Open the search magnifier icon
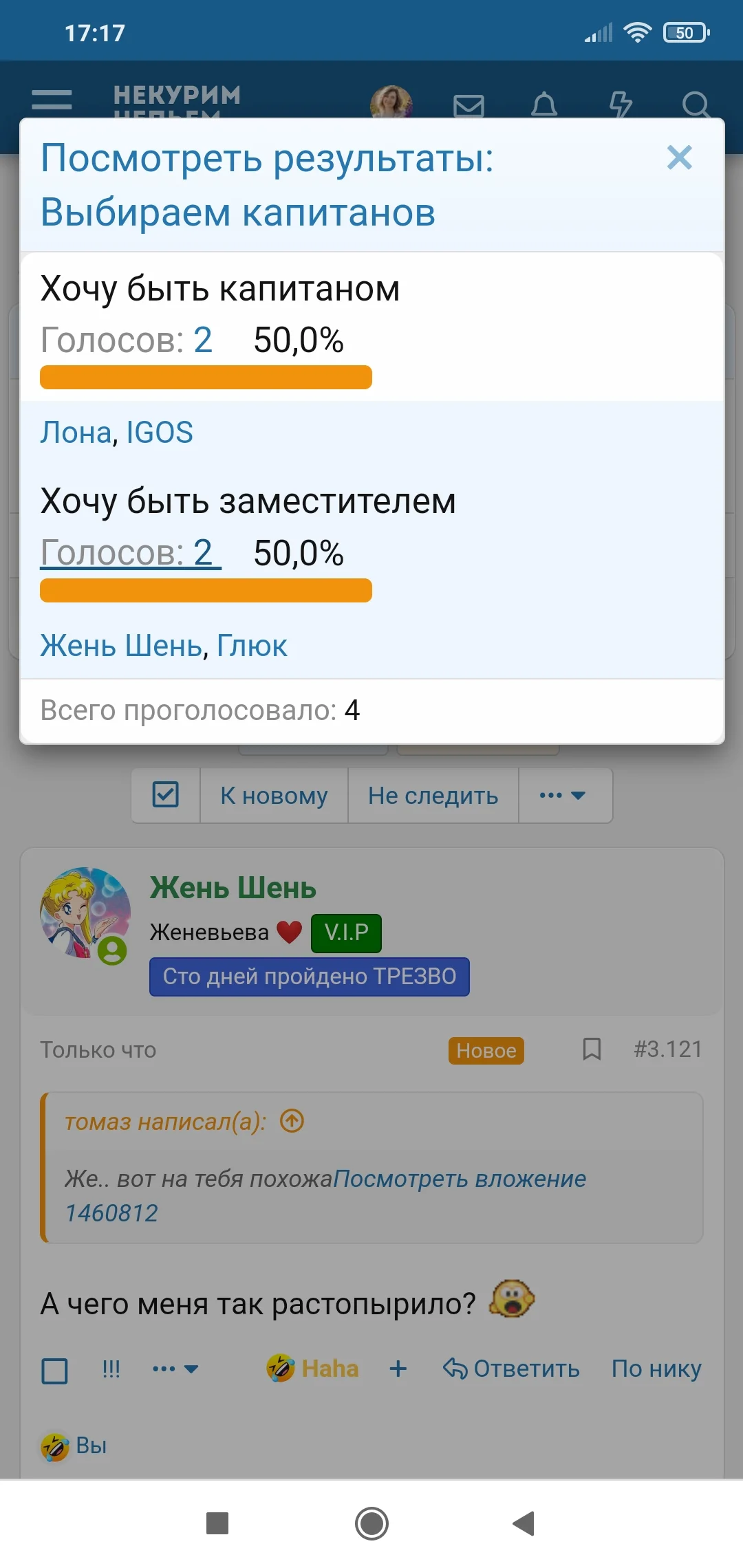The image size is (743, 1568). tap(698, 105)
